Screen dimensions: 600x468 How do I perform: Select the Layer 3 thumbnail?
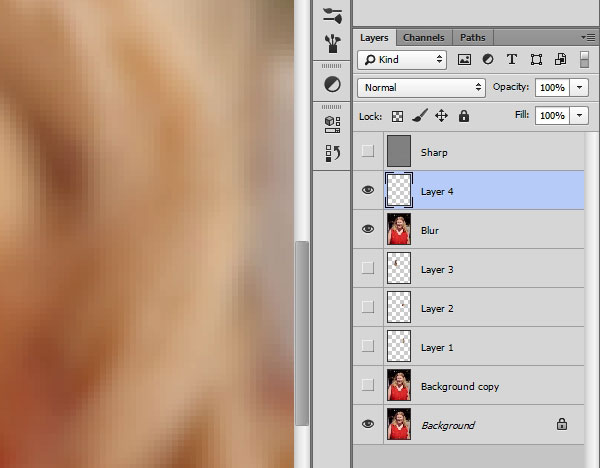[x=399, y=269]
